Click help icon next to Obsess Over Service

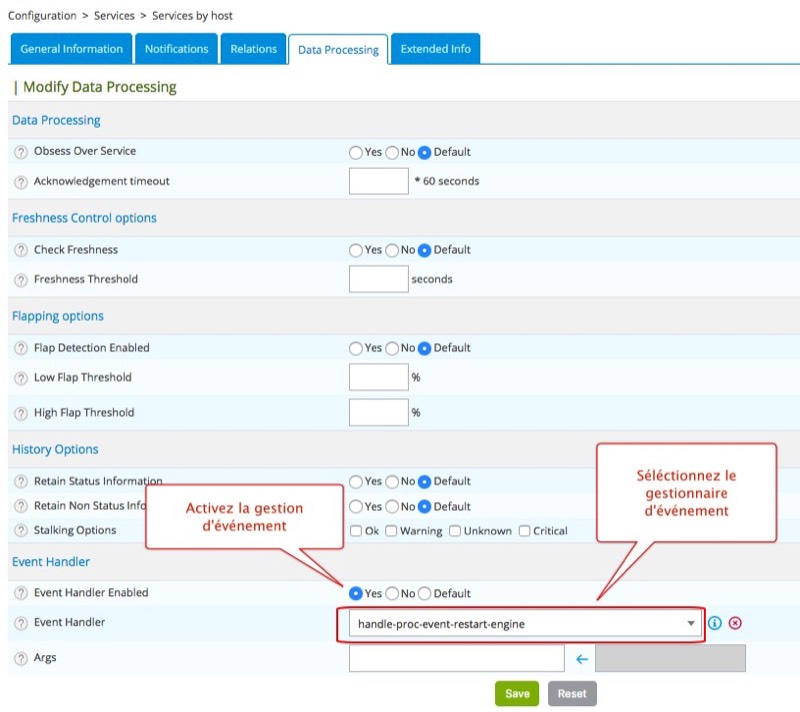pos(21,152)
